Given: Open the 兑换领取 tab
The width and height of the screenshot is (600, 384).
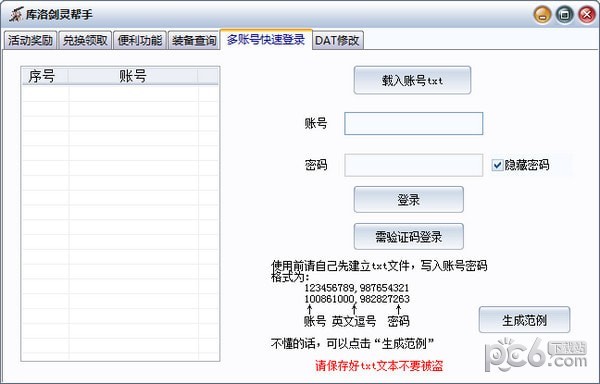Looking at the screenshot, I should coord(85,40).
